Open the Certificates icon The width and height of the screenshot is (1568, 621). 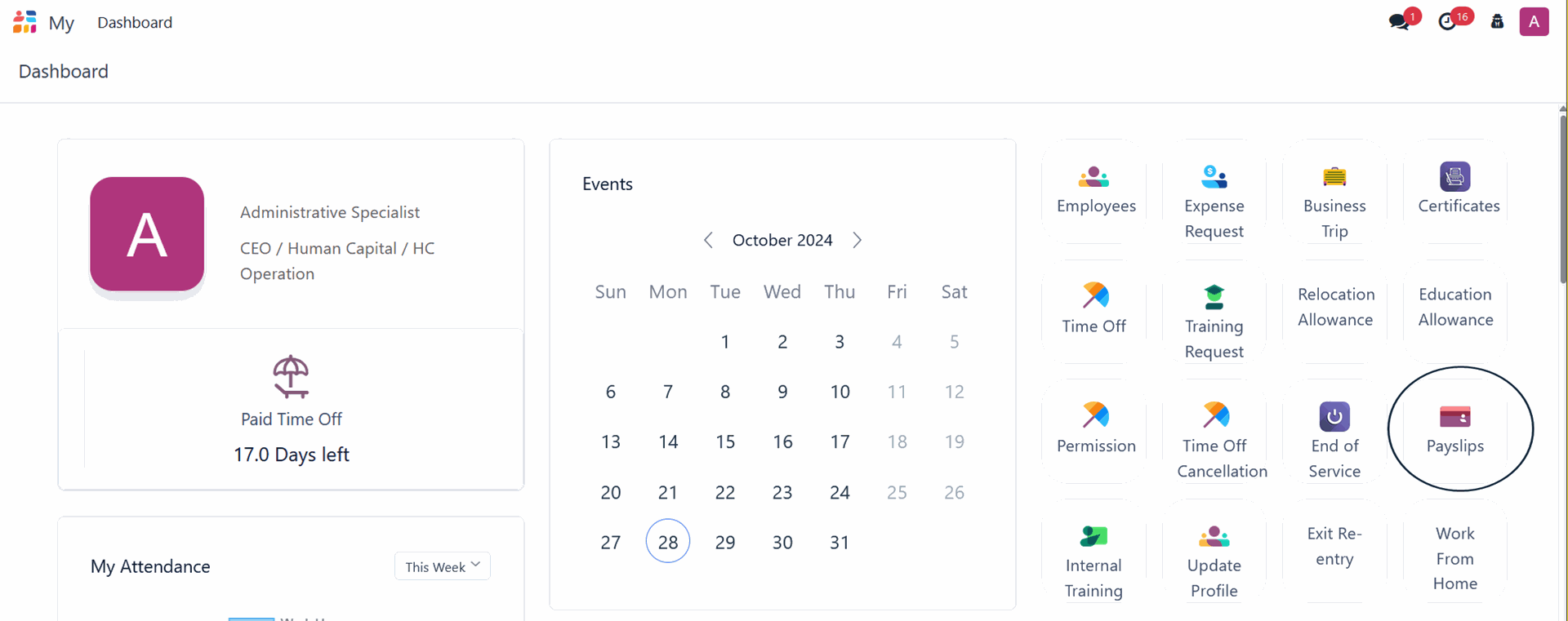point(1454,177)
